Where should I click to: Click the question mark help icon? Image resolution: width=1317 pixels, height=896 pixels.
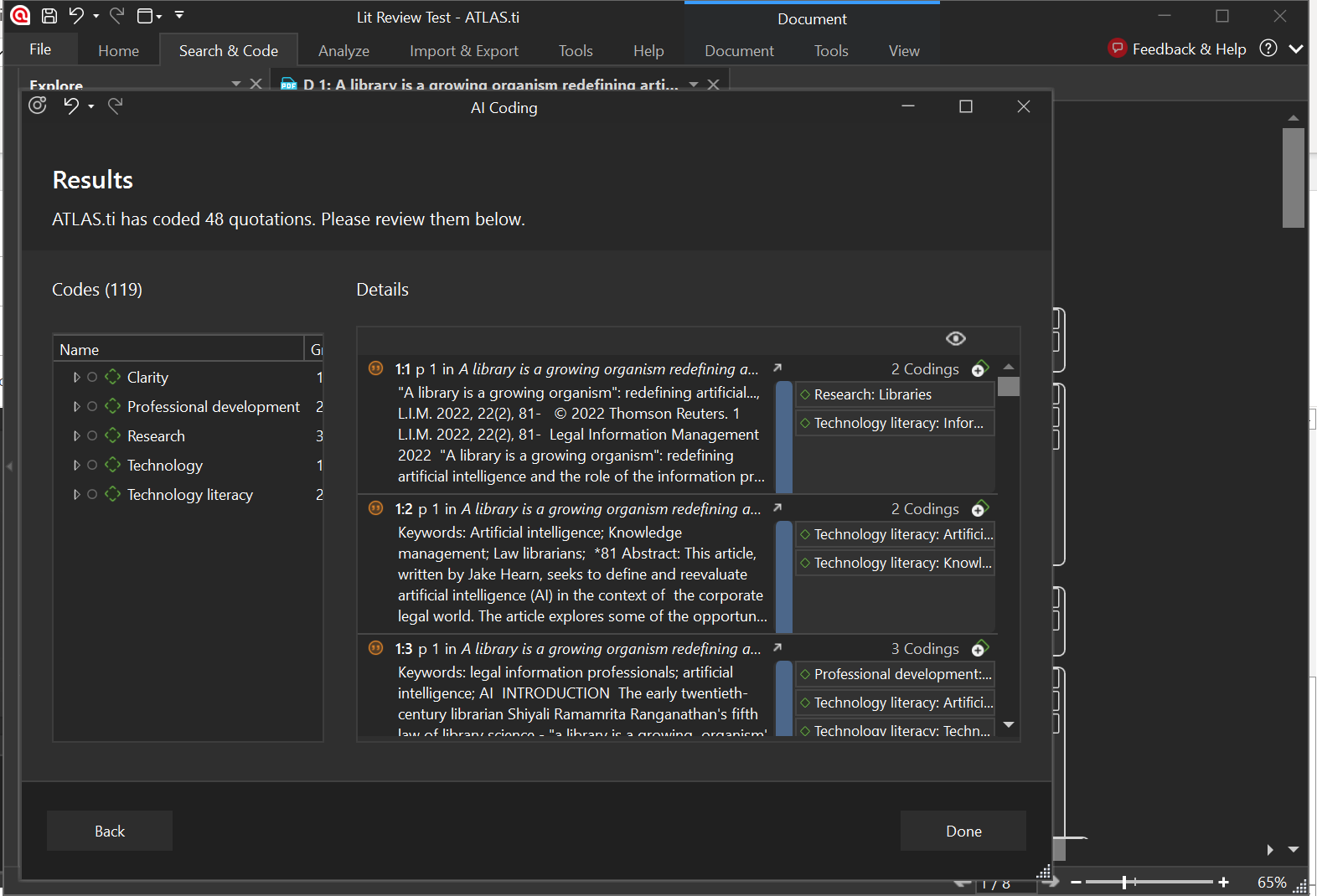[1268, 48]
